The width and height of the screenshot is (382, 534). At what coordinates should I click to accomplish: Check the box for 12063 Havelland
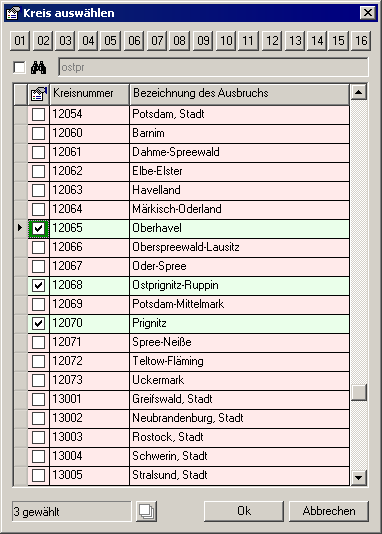pos(38,190)
